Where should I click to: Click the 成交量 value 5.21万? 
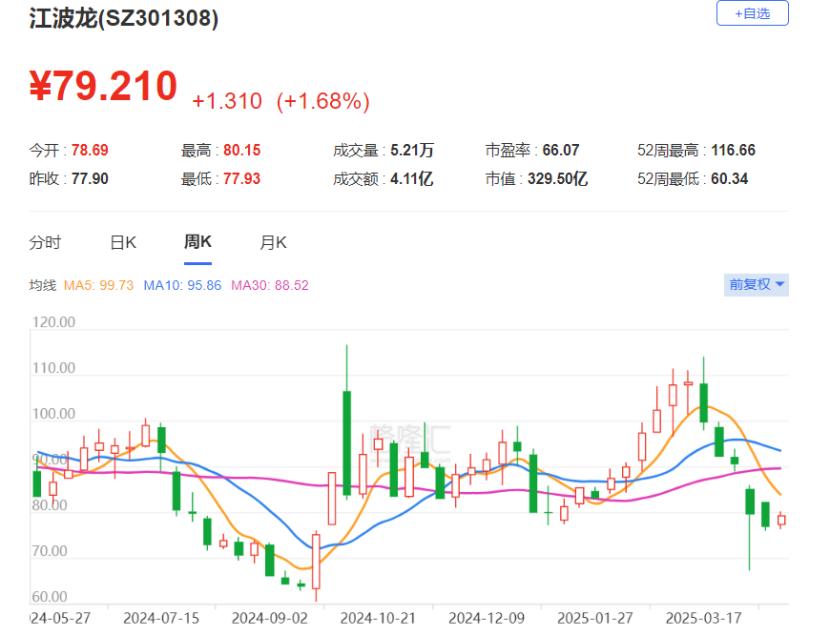(x=412, y=150)
